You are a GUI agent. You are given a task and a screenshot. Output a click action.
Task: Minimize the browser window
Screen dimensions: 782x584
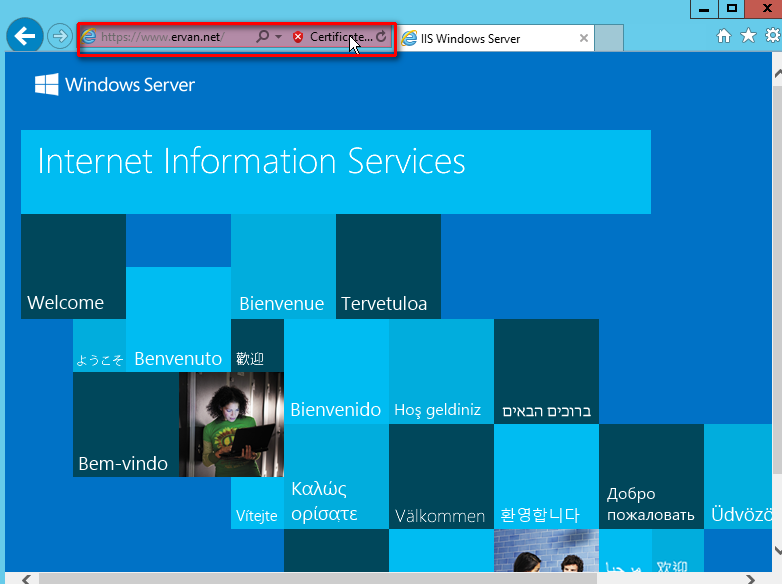[704, 9]
